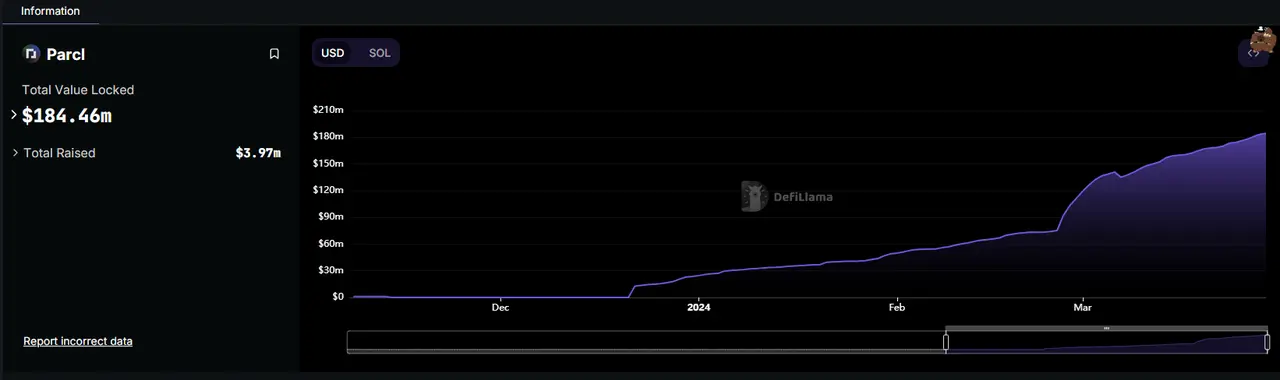Bookmark the Parcl protocol

click(274, 54)
